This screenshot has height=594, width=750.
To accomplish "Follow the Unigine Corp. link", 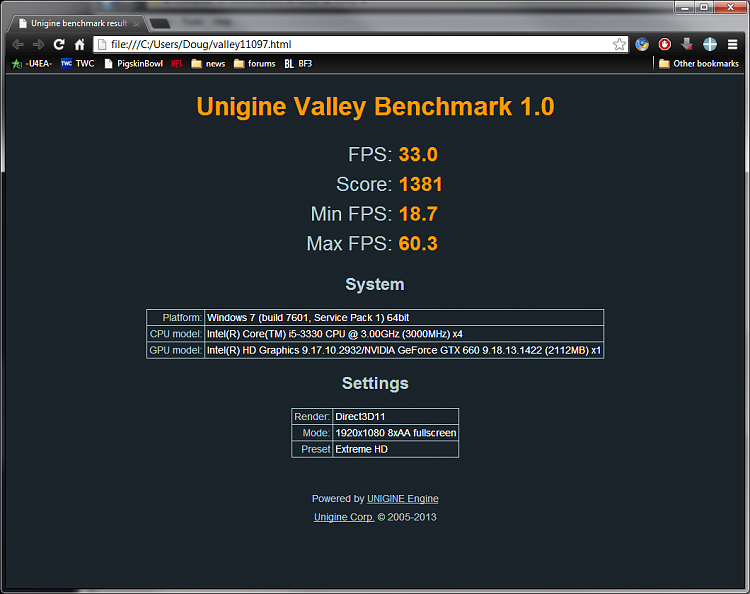I will 344,517.
